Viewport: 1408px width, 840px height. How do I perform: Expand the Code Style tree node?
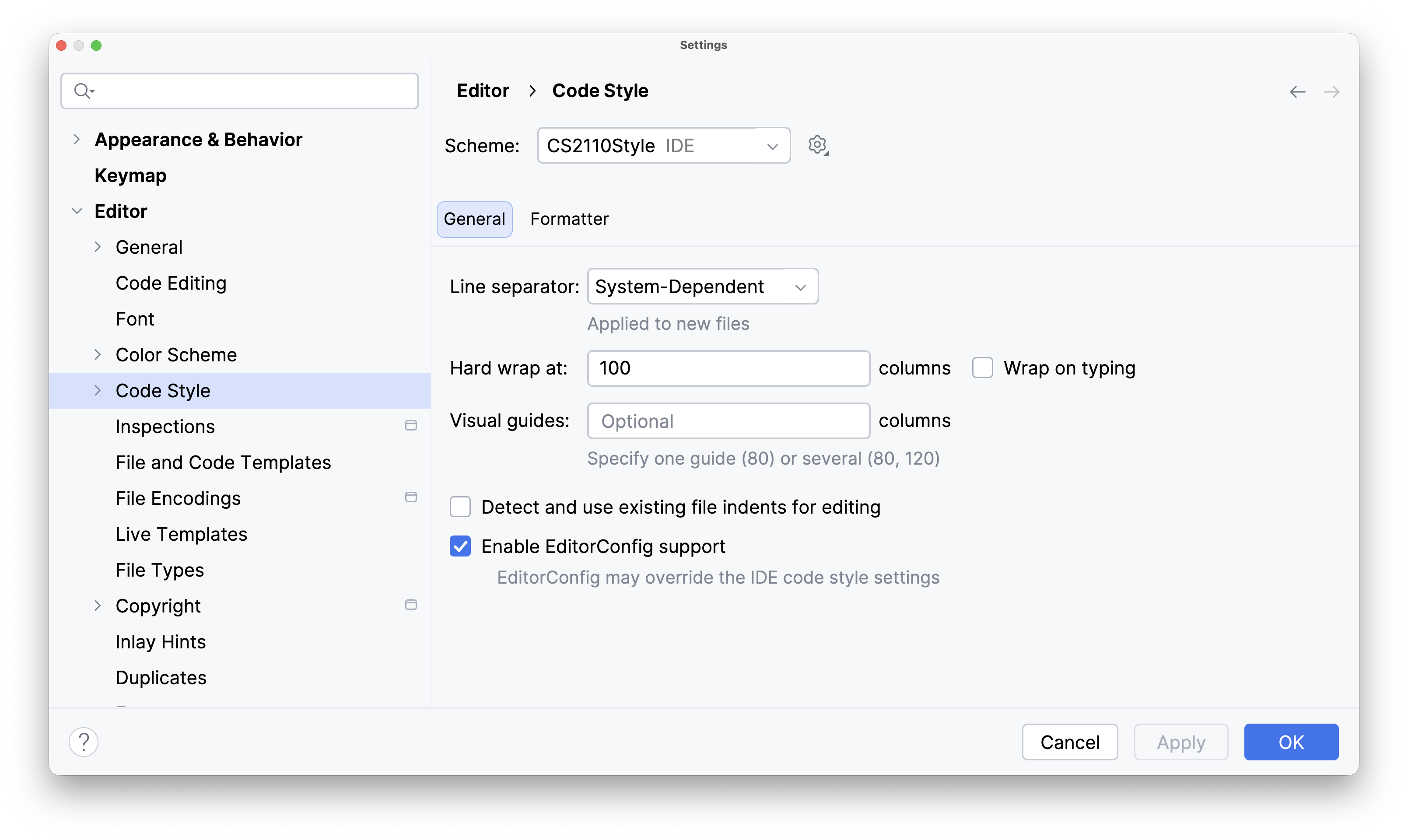98,390
